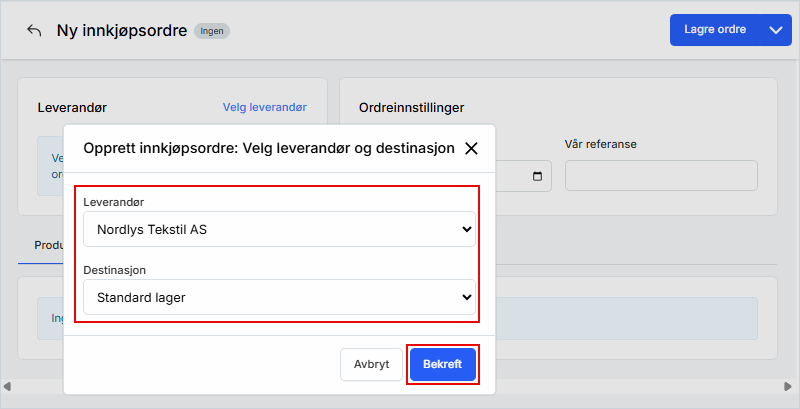Click the left arrow of horizontal scrollbar
800x409 pixels.
click(8, 385)
